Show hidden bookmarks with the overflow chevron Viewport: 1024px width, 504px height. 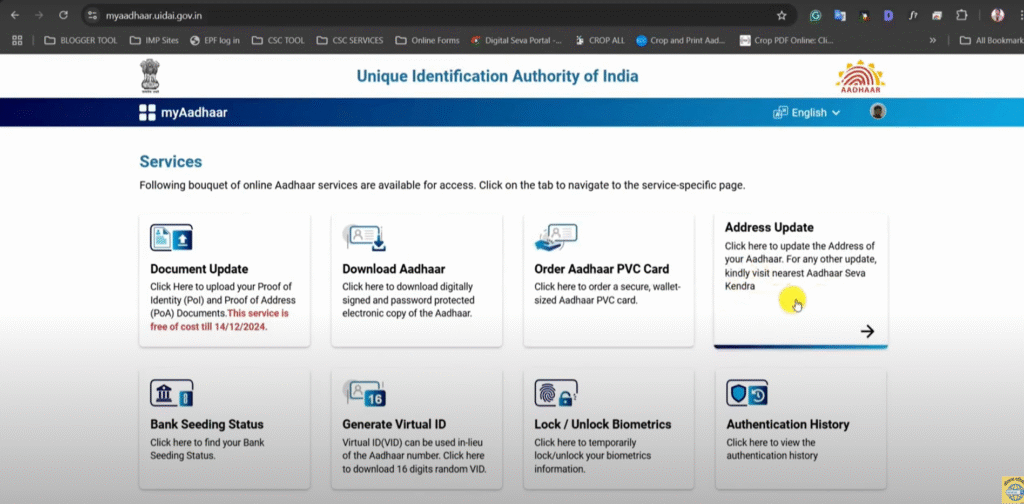pyautogui.click(x=933, y=41)
